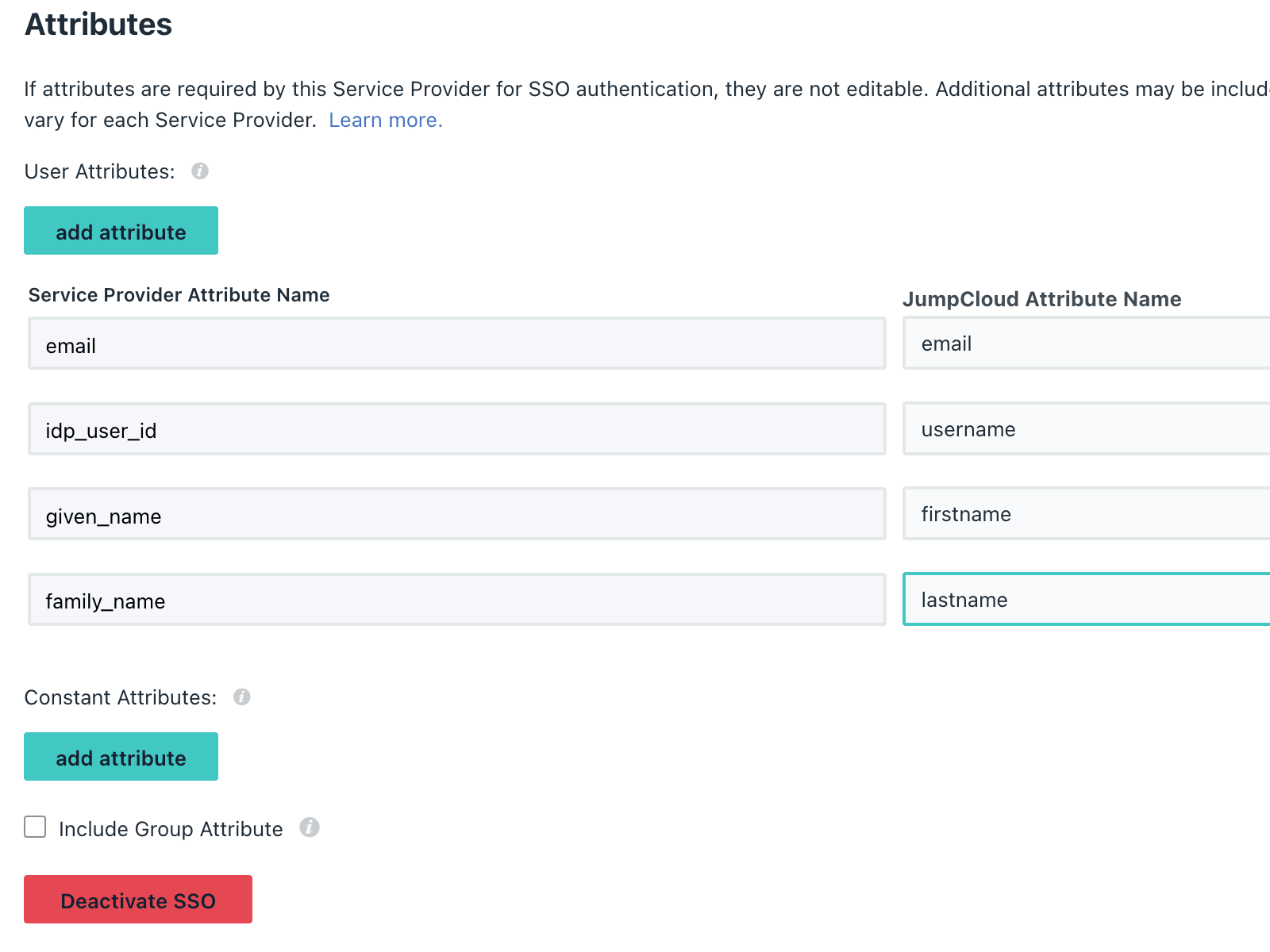Click the JumpCloud Attribute Name column header
1270x952 pixels.
[1041, 299]
